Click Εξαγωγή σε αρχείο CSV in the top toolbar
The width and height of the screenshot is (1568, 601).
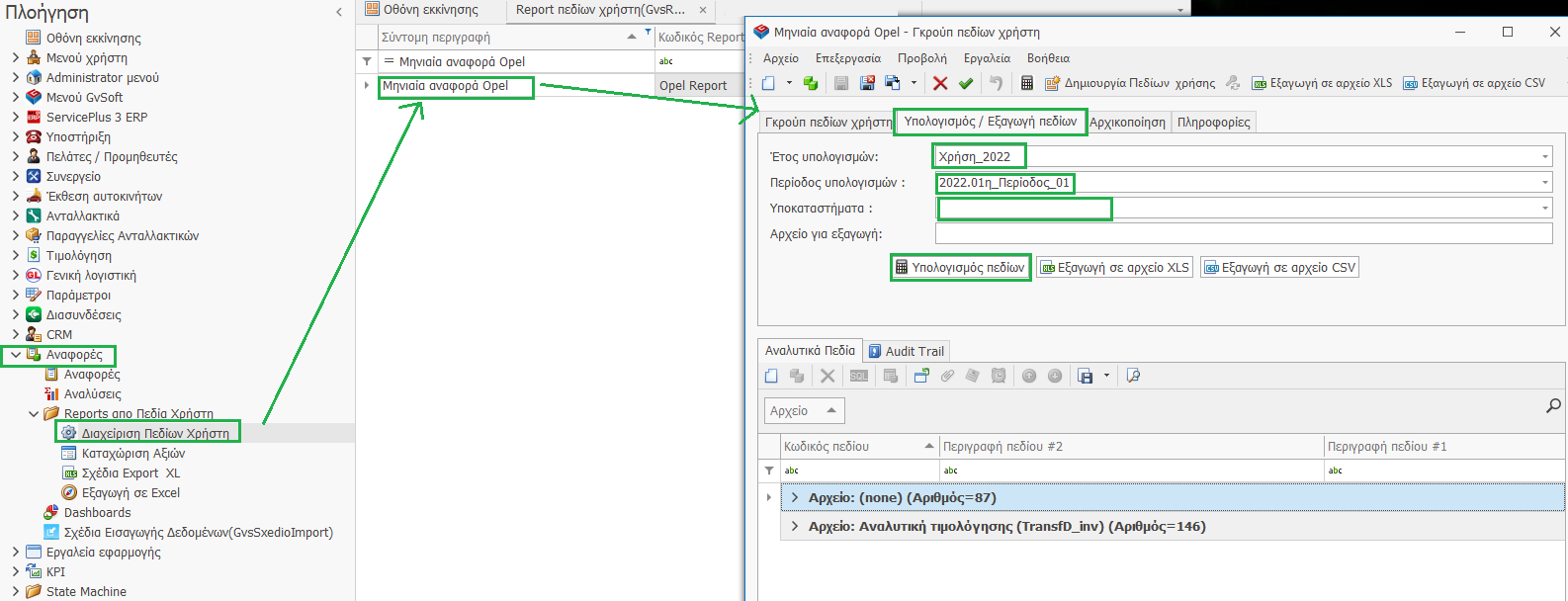1474,83
